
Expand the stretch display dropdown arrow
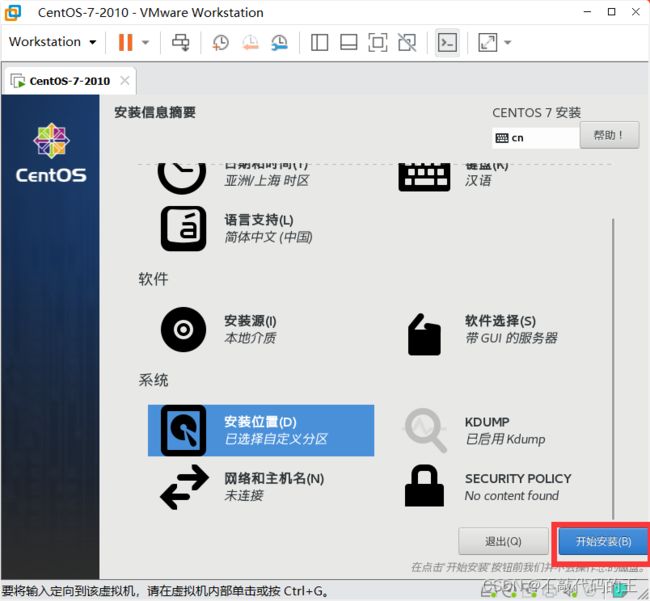pos(507,42)
